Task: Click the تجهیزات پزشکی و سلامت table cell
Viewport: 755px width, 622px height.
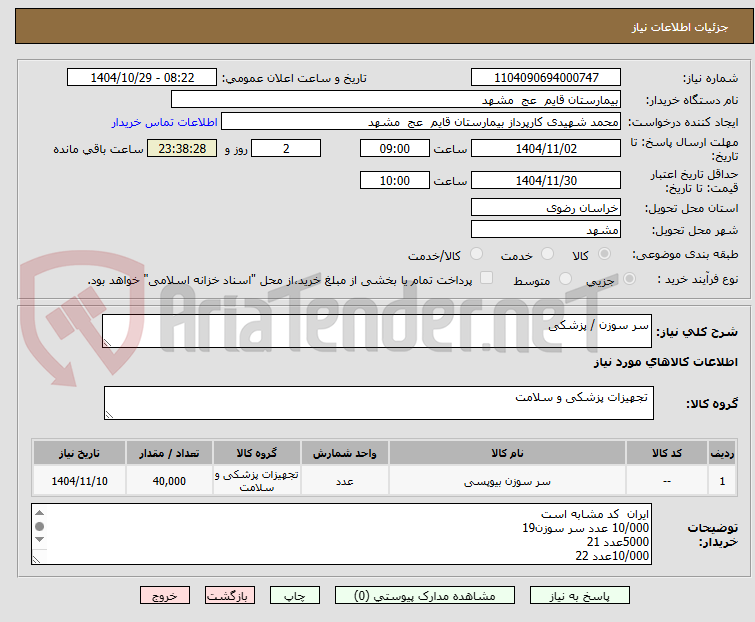Action: [x=257, y=481]
